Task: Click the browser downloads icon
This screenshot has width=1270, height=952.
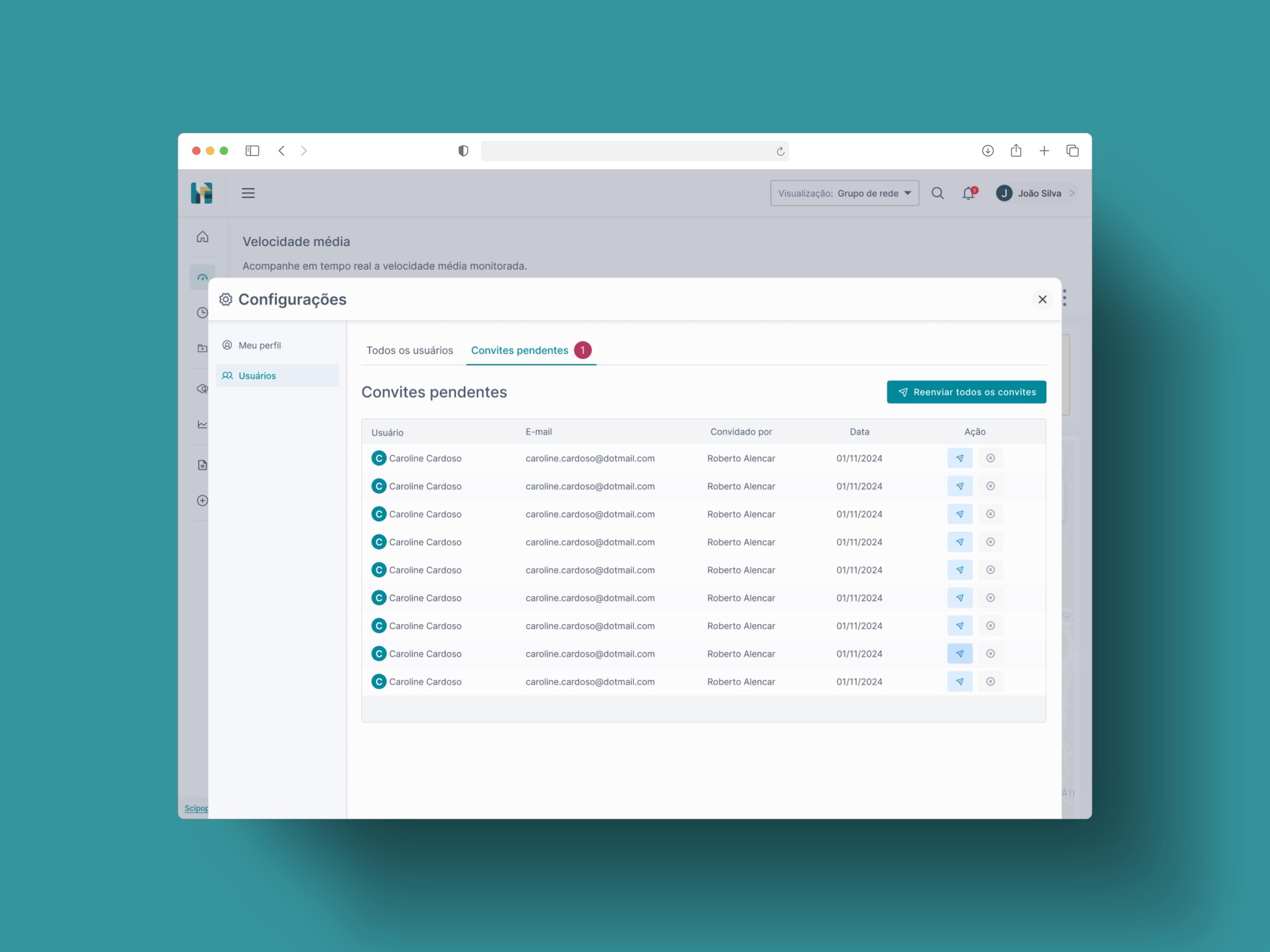Action: click(988, 151)
